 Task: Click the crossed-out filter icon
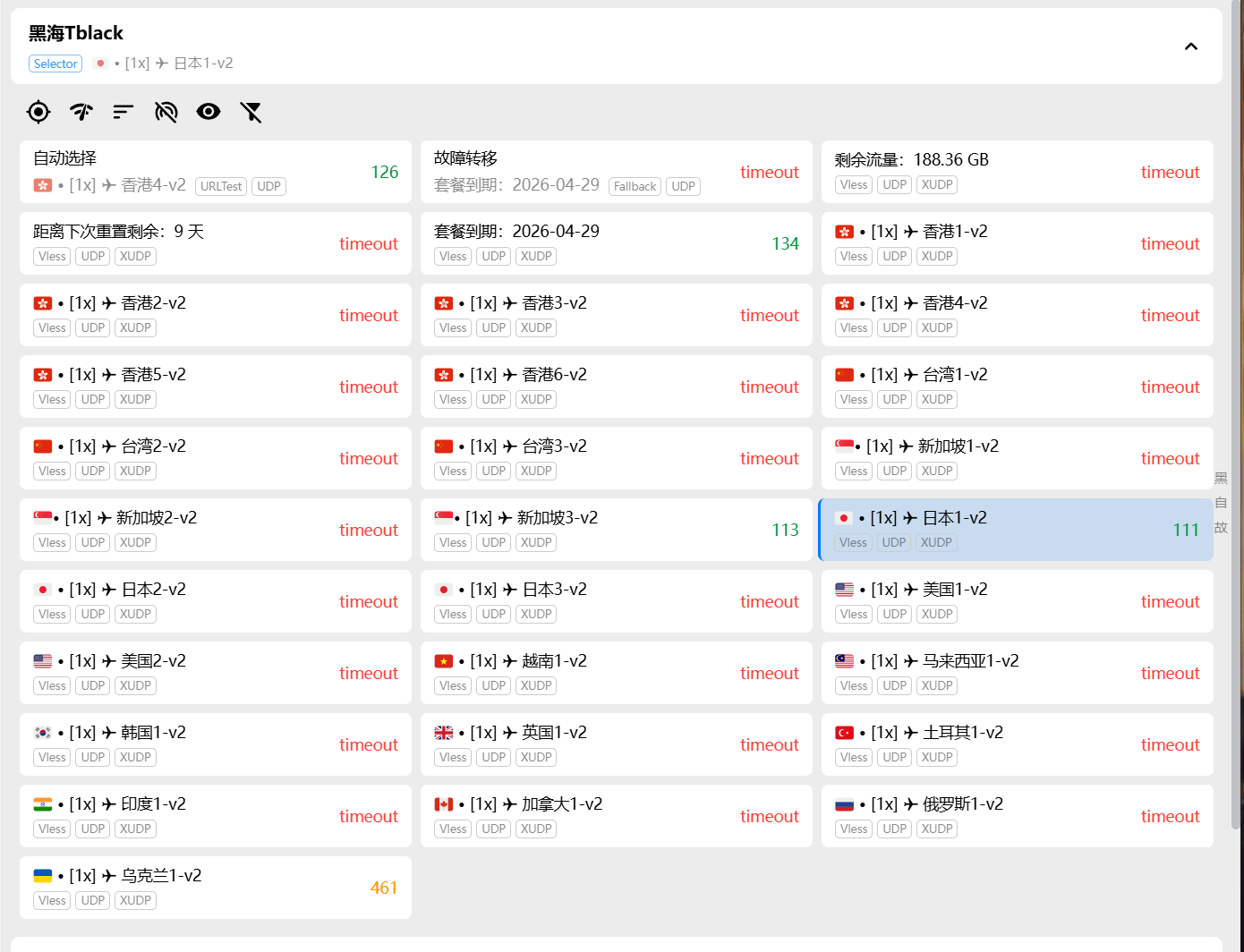(x=251, y=112)
